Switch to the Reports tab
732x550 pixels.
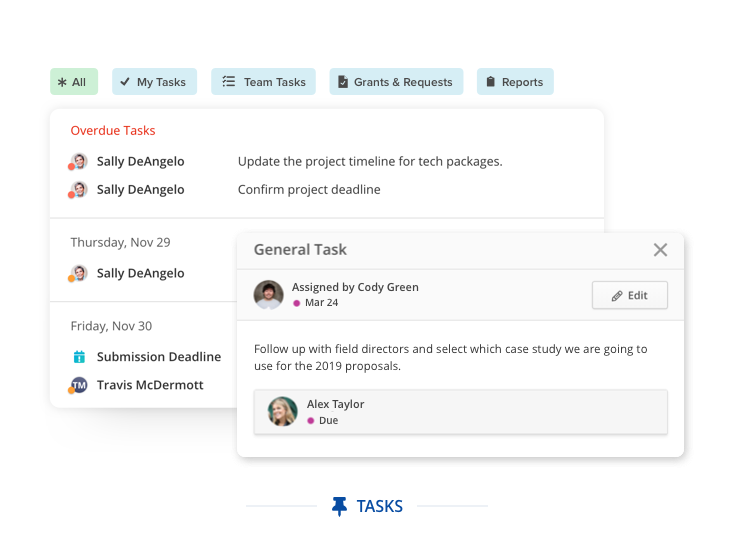(x=515, y=82)
